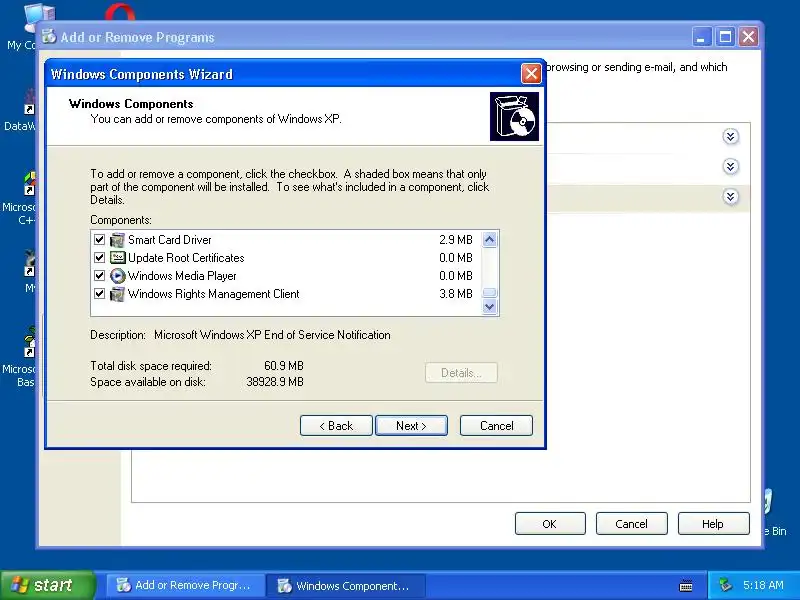Select the Smart Card Driver row text
800x600 pixels.
click(169, 240)
